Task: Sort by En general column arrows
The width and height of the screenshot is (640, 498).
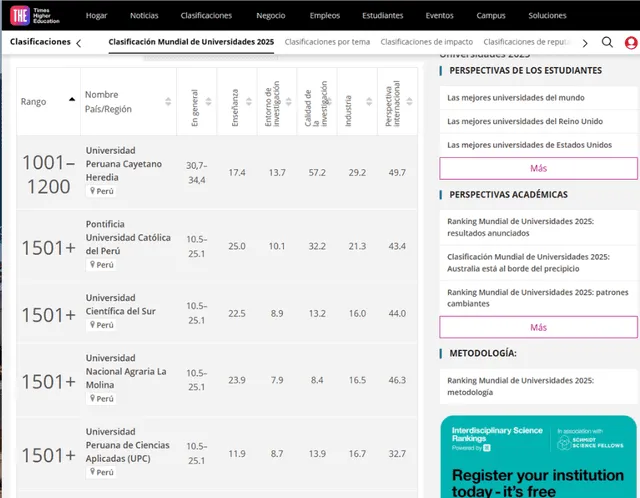Action: click(208, 102)
